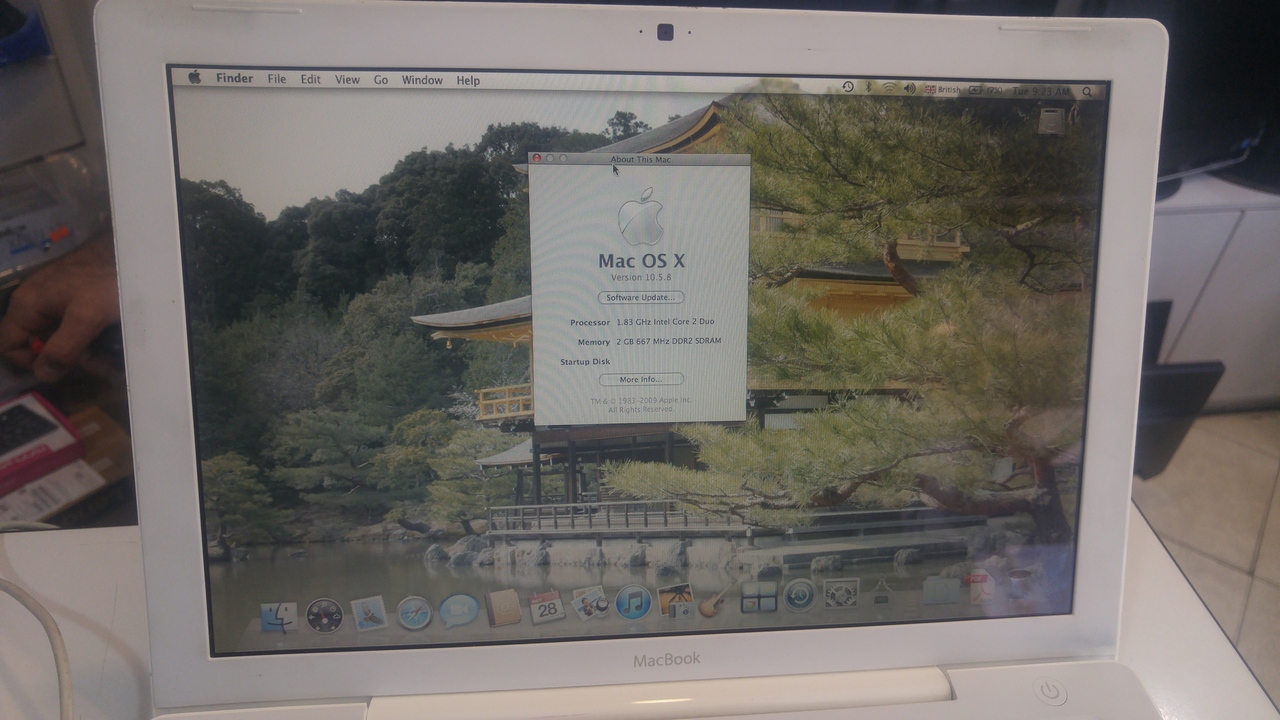Open iPhoto from the Dock
Screen dimensions: 1280x720
pyautogui.click(x=676, y=600)
